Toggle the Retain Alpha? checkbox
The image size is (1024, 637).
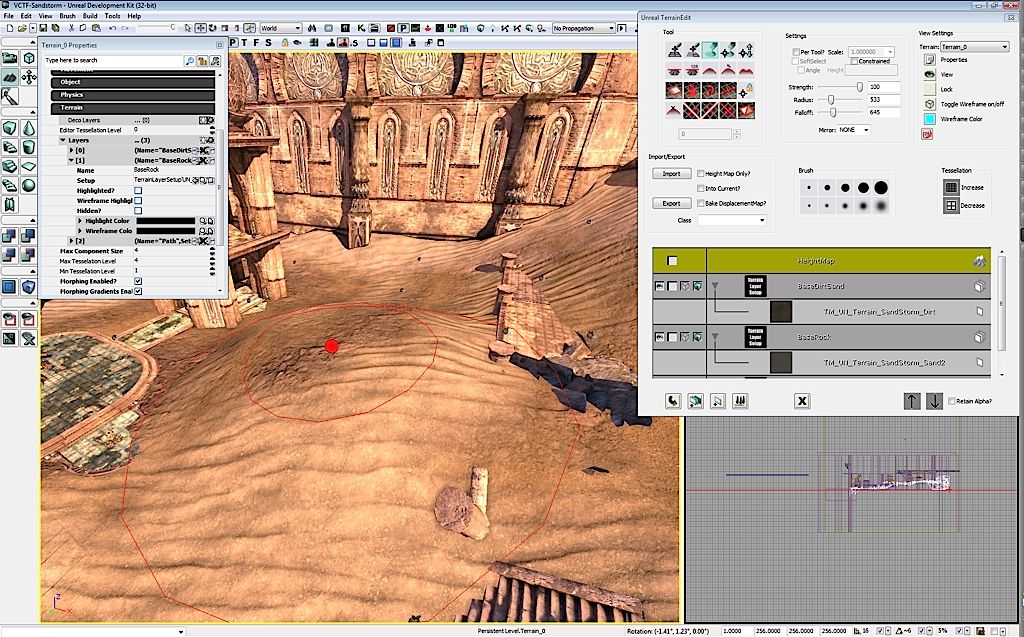click(x=952, y=401)
